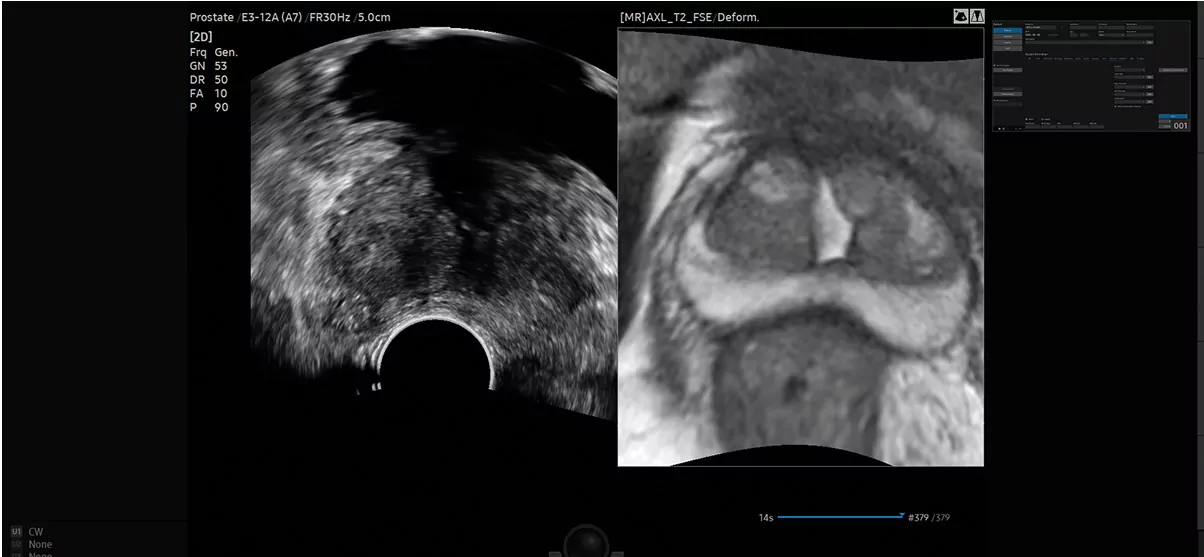Click the blue highlighted button in patient panel sidebar
Image resolution: width=1204 pixels, height=557 pixels.
pyautogui.click(x=1006, y=32)
